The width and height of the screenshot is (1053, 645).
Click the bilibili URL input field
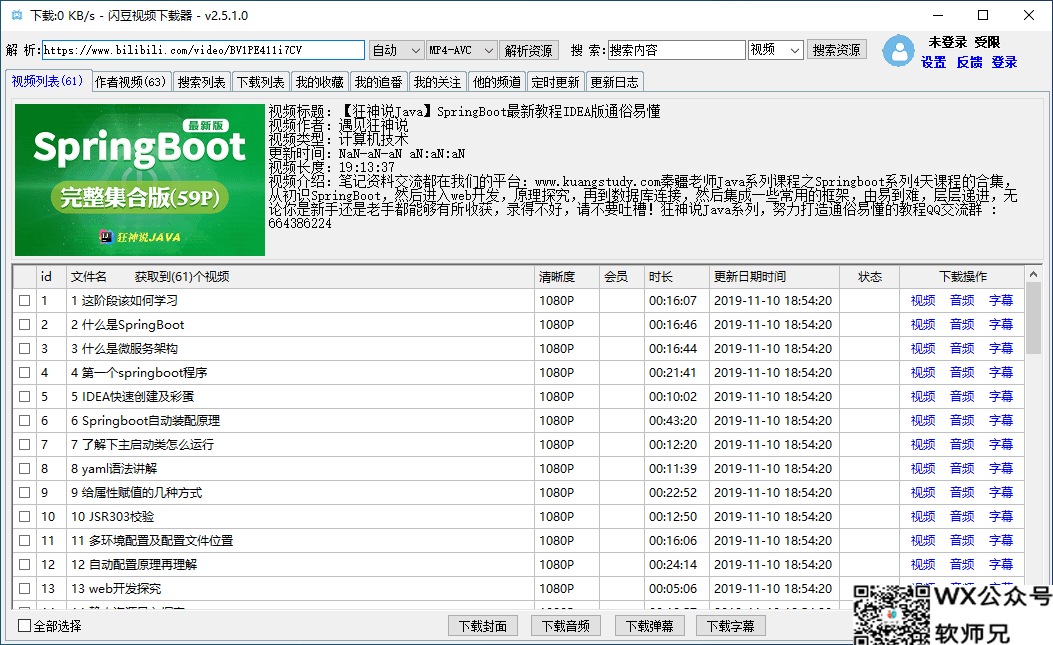click(200, 48)
